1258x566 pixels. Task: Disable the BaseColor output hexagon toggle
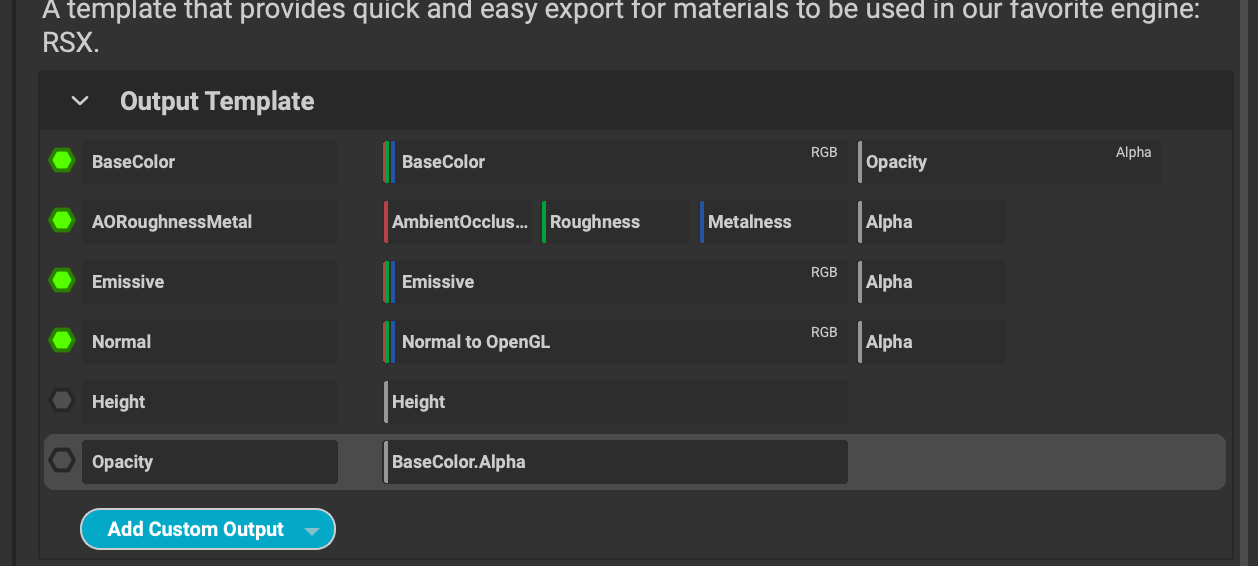point(62,161)
